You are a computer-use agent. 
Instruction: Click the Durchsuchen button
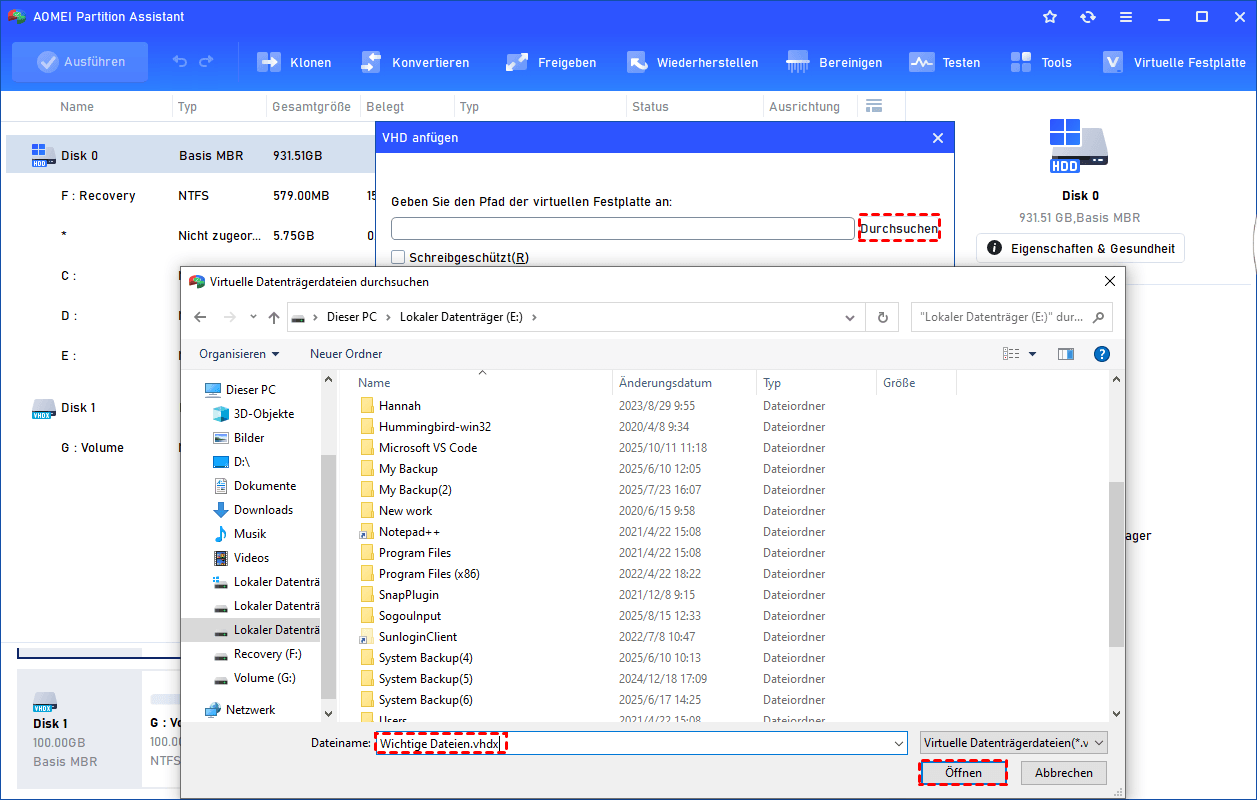899,229
